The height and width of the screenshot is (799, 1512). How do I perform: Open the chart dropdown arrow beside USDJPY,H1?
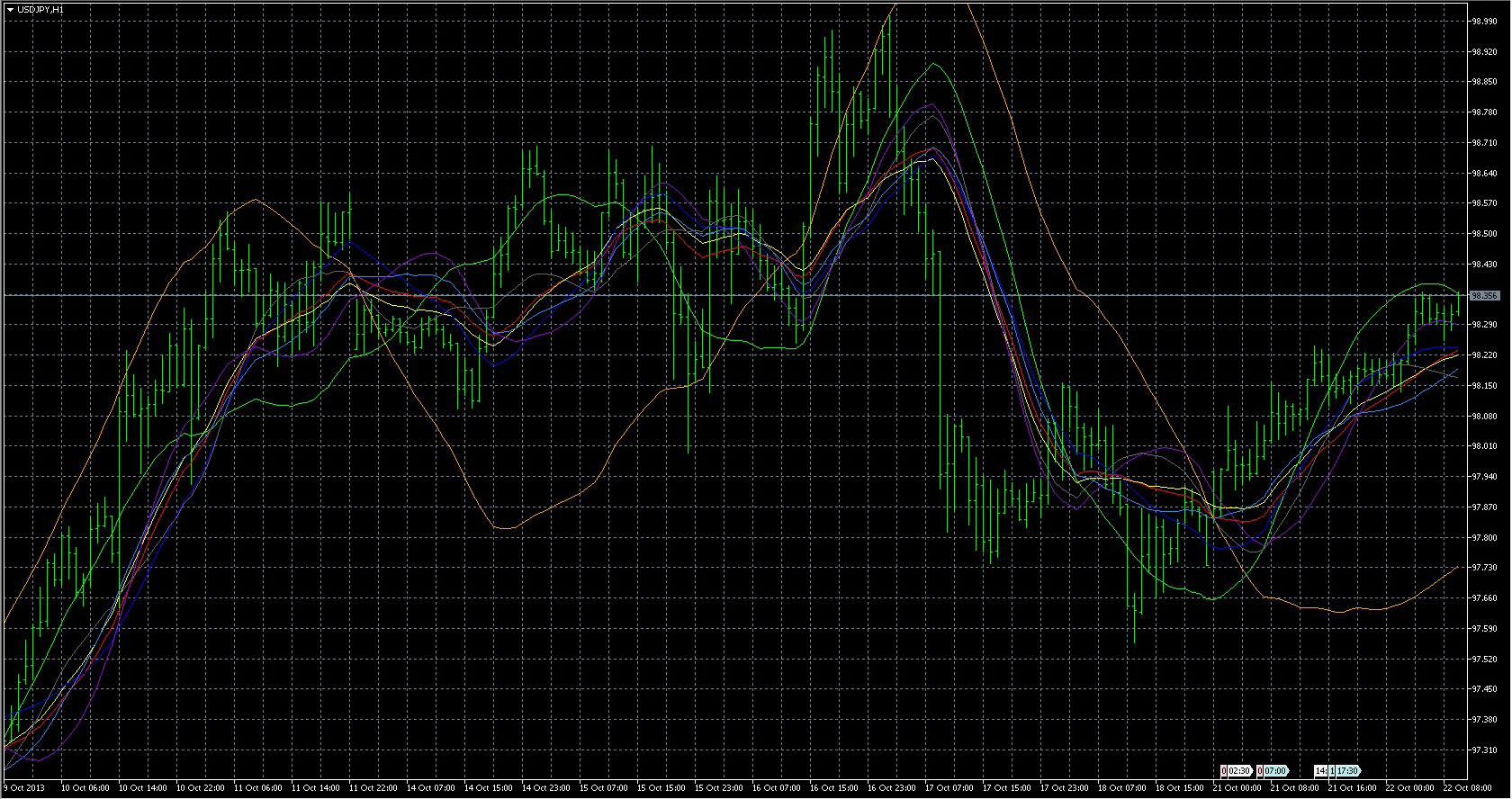(10, 9)
